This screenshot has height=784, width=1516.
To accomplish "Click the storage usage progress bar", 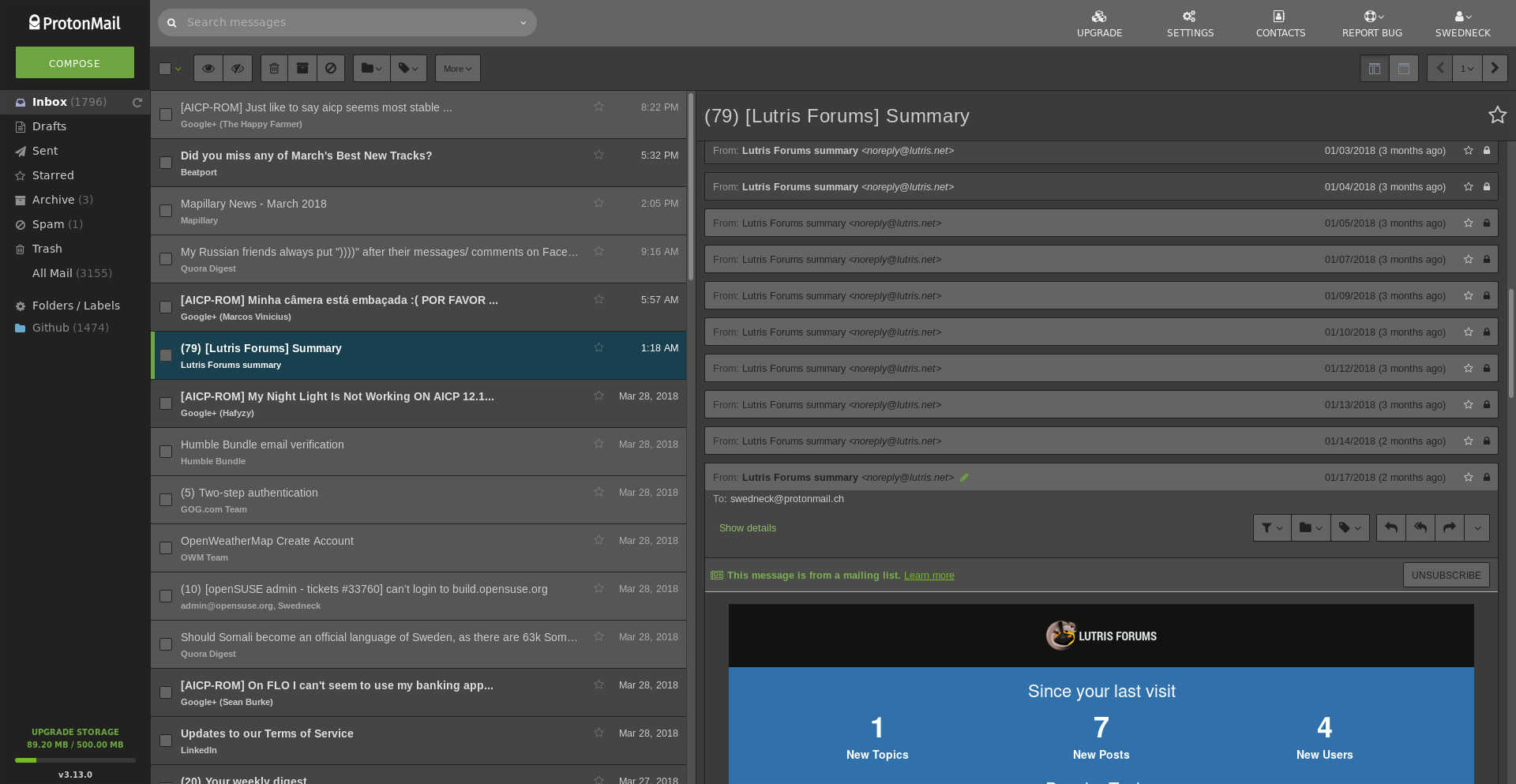I will pyautogui.click(x=75, y=760).
